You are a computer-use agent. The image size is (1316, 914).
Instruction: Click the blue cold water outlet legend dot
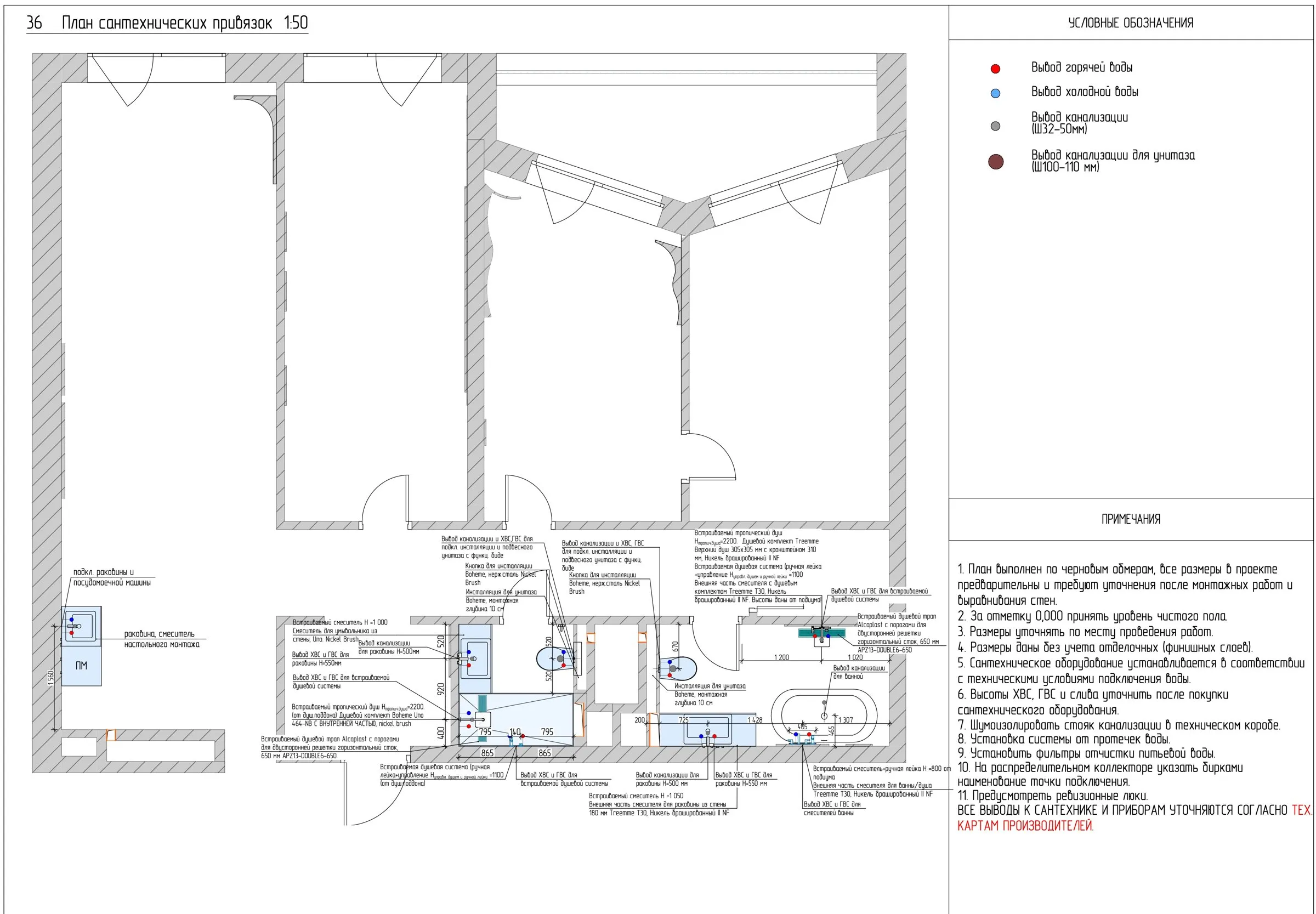[x=995, y=93]
